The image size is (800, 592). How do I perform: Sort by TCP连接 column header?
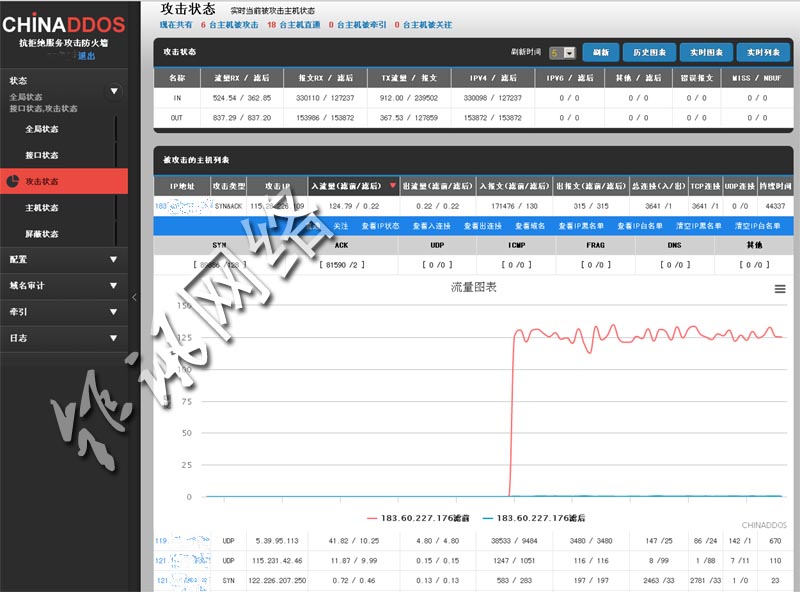coord(705,186)
